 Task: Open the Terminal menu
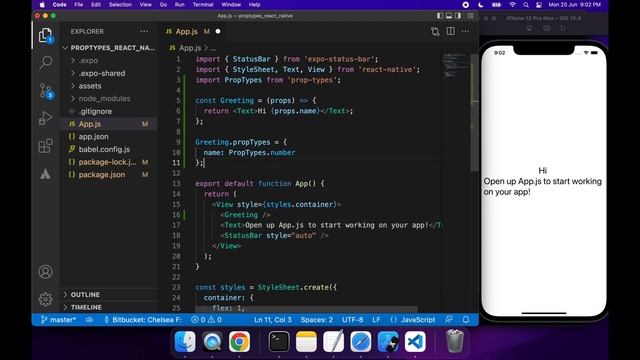pyautogui.click(x=203, y=4)
